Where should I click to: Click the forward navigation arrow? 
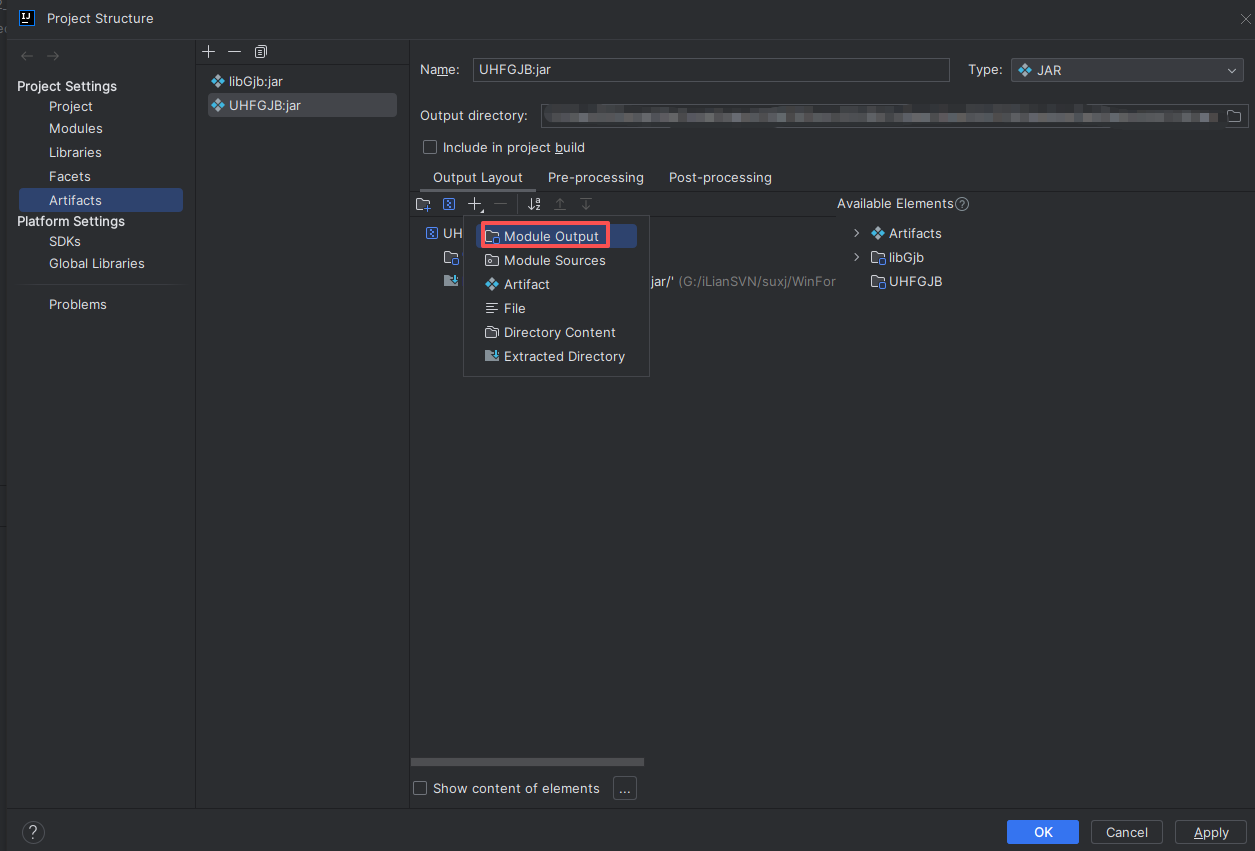pyautogui.click(x=53, y=56)
